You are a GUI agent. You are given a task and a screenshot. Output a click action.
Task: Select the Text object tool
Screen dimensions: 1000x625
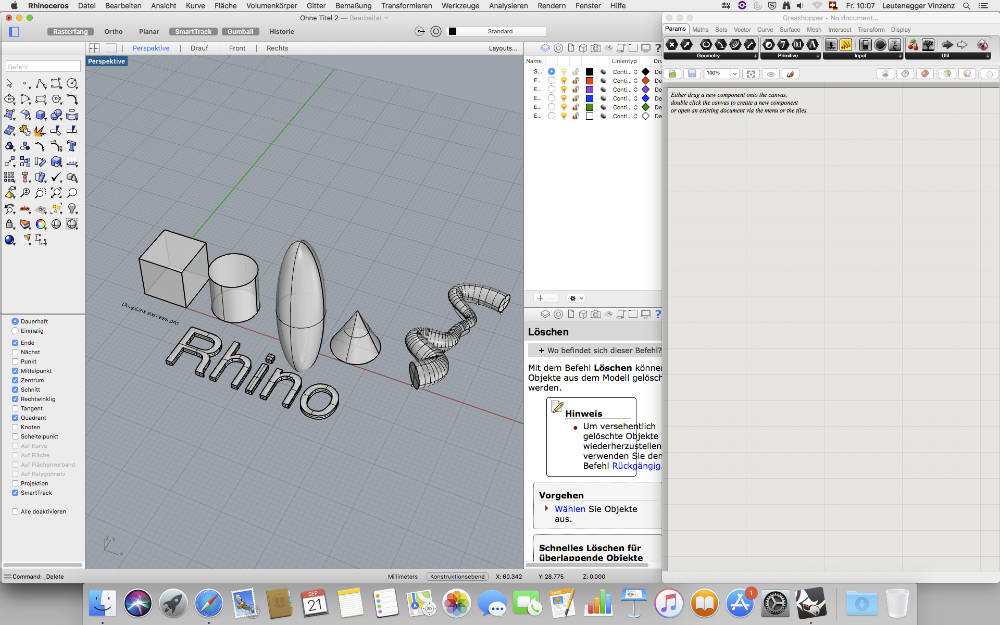pyautogui.click(x=72, y=146)
